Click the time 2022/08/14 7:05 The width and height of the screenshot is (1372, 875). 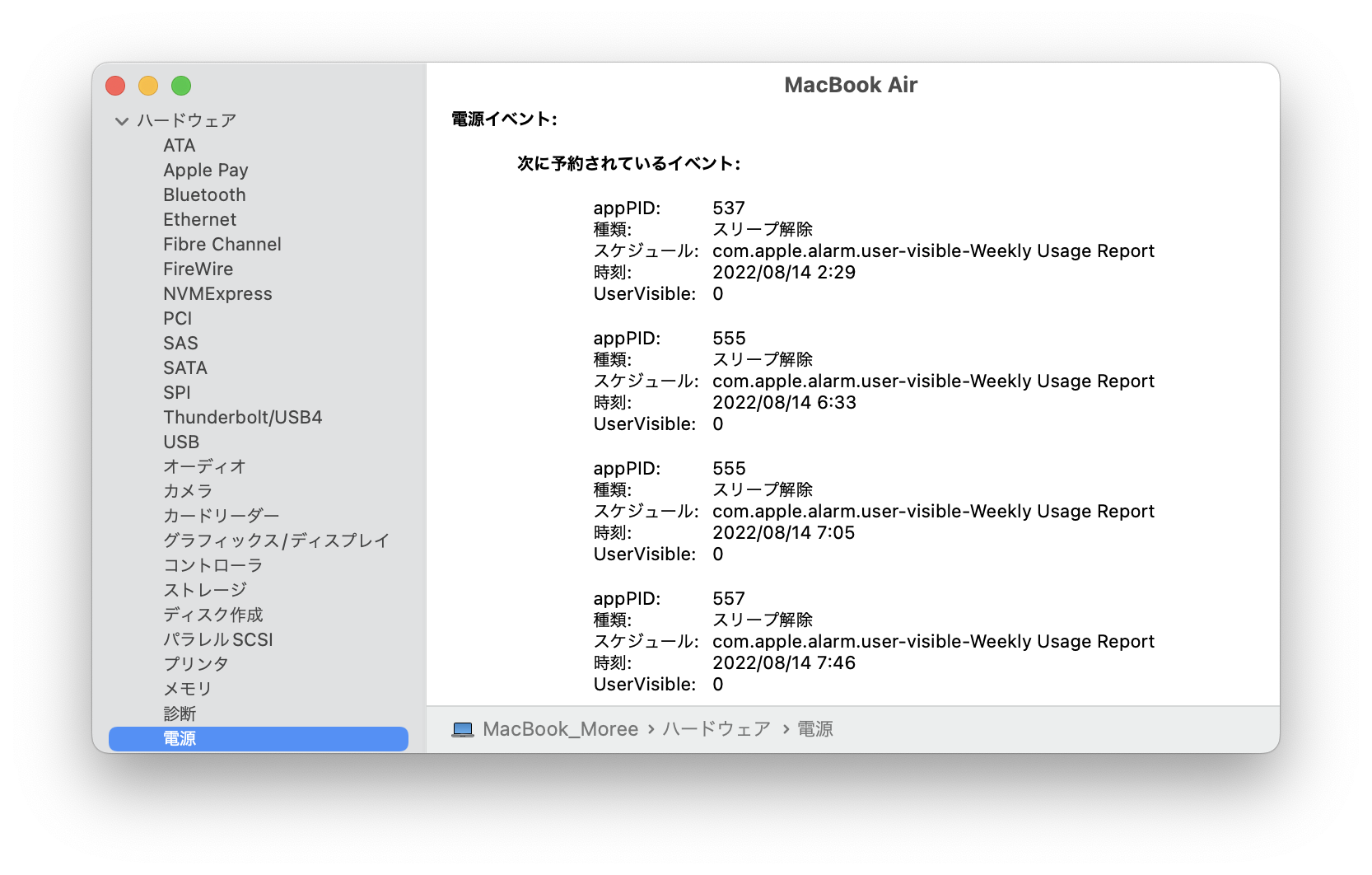tap(784, 533)
